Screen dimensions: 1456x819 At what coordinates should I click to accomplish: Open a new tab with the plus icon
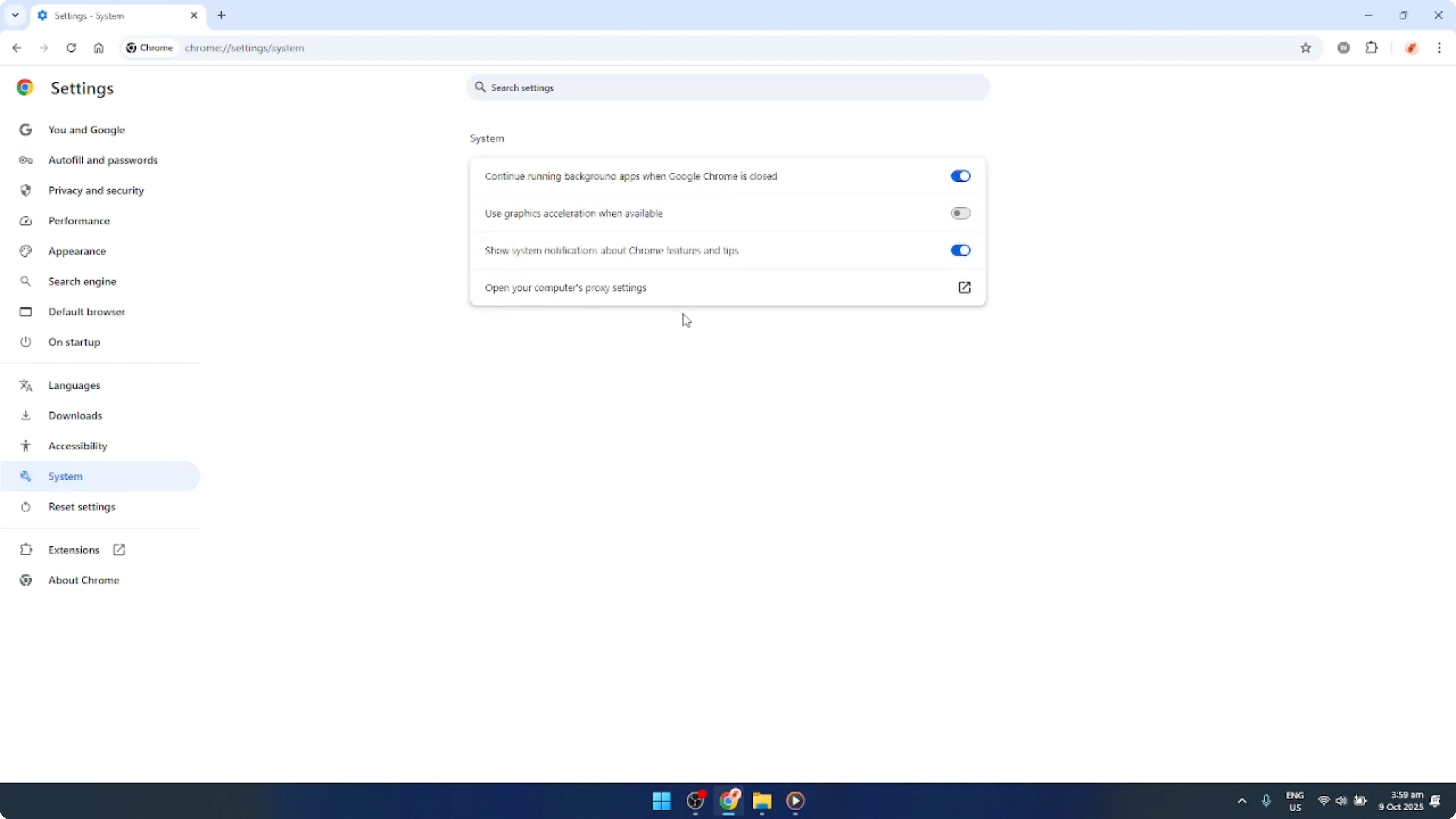pos(221,15)
